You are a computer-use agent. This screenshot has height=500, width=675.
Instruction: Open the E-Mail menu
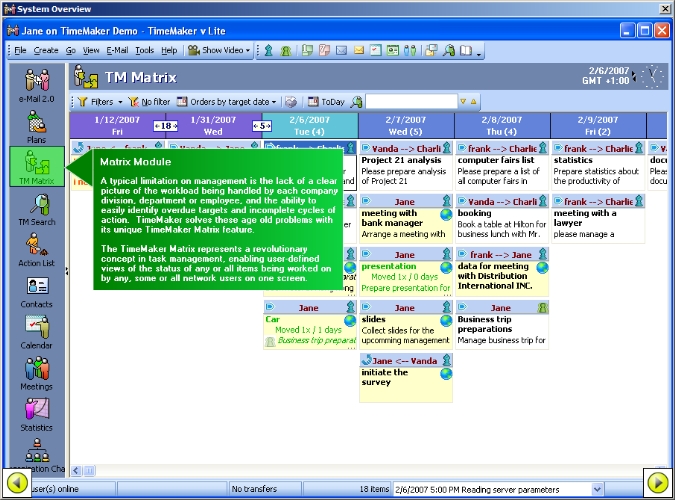point(117,50)
